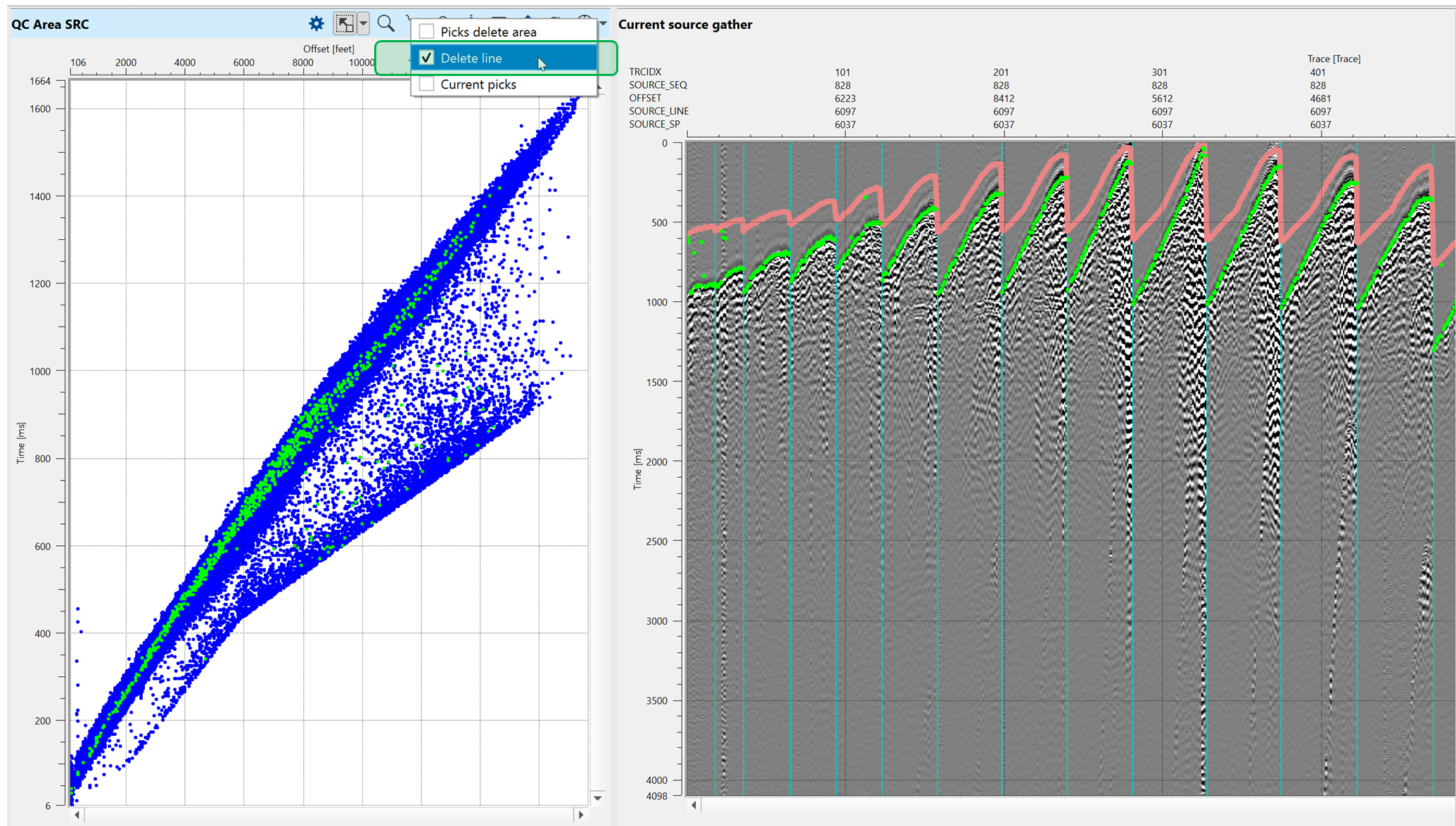Select the TRCIDX header label

(x=644, y=72)
